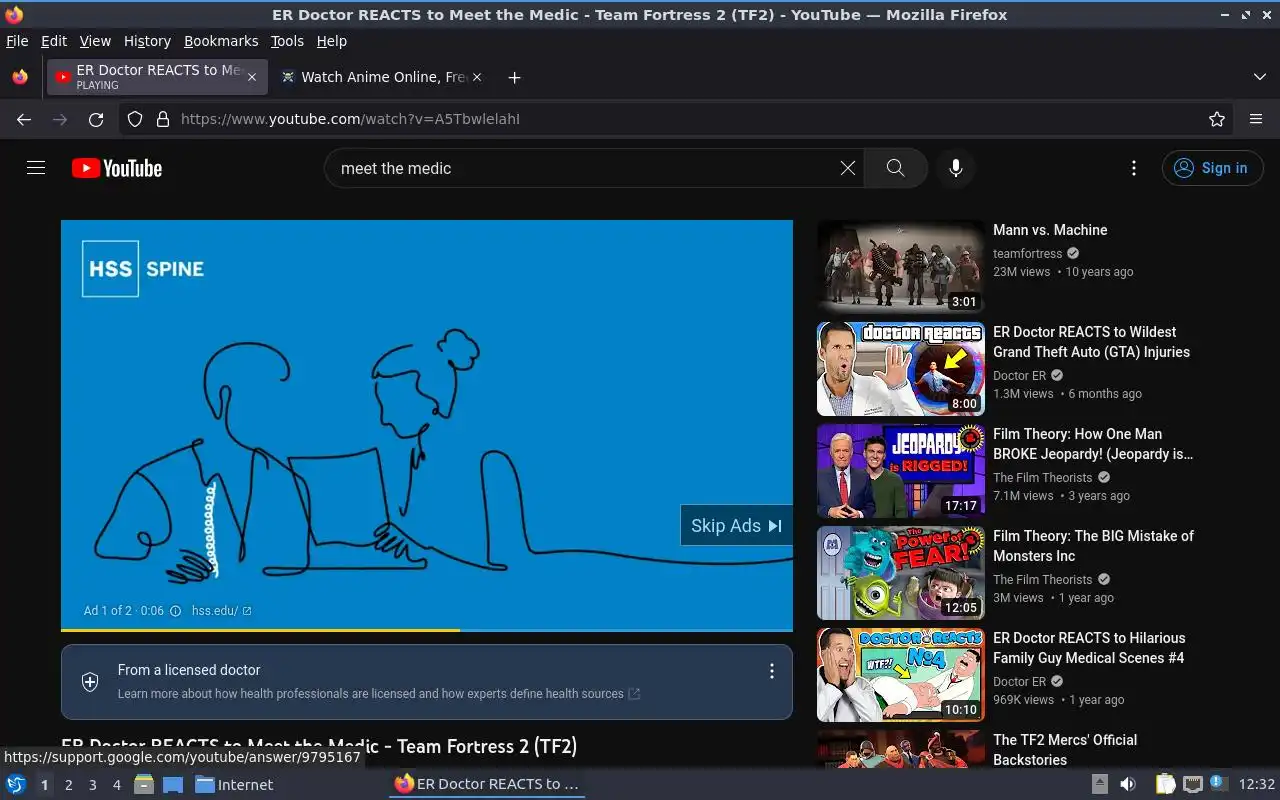Viewport: 1280px width, 800px height.
Task: Open options on the licensed doctor panel
Action: [771, 672]
